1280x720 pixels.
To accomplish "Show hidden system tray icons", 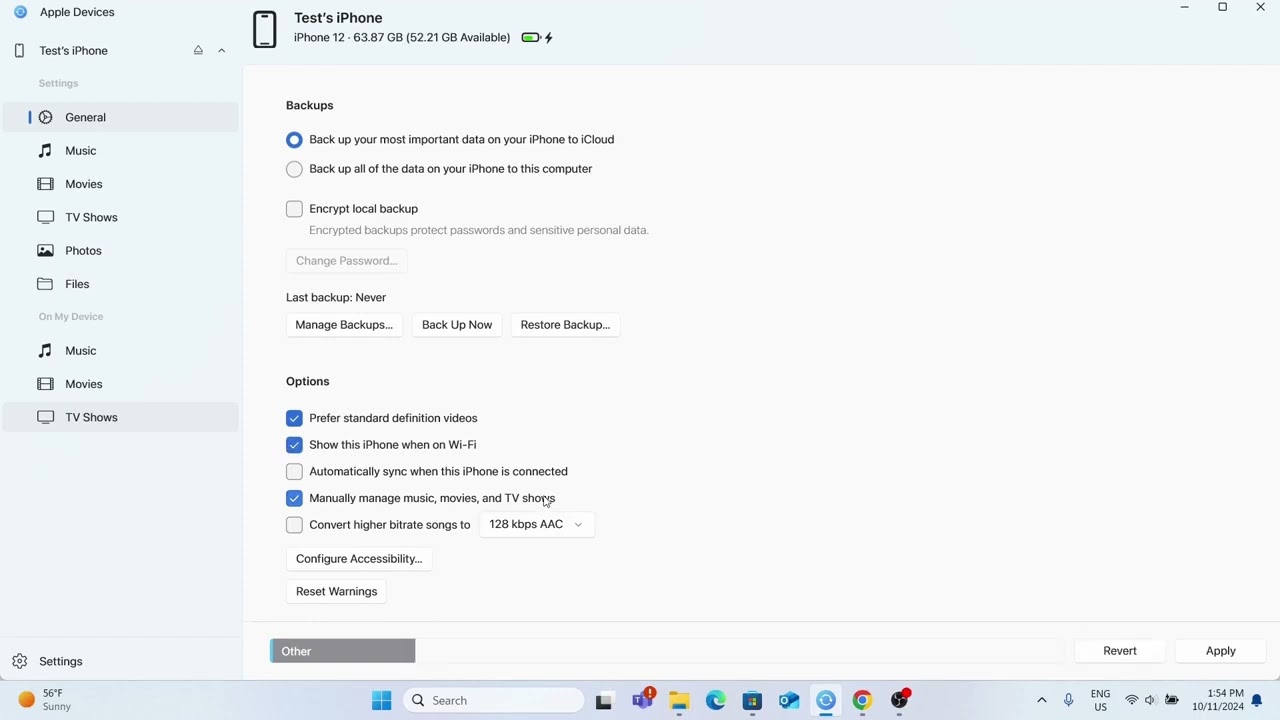I will pos(1041,701).
